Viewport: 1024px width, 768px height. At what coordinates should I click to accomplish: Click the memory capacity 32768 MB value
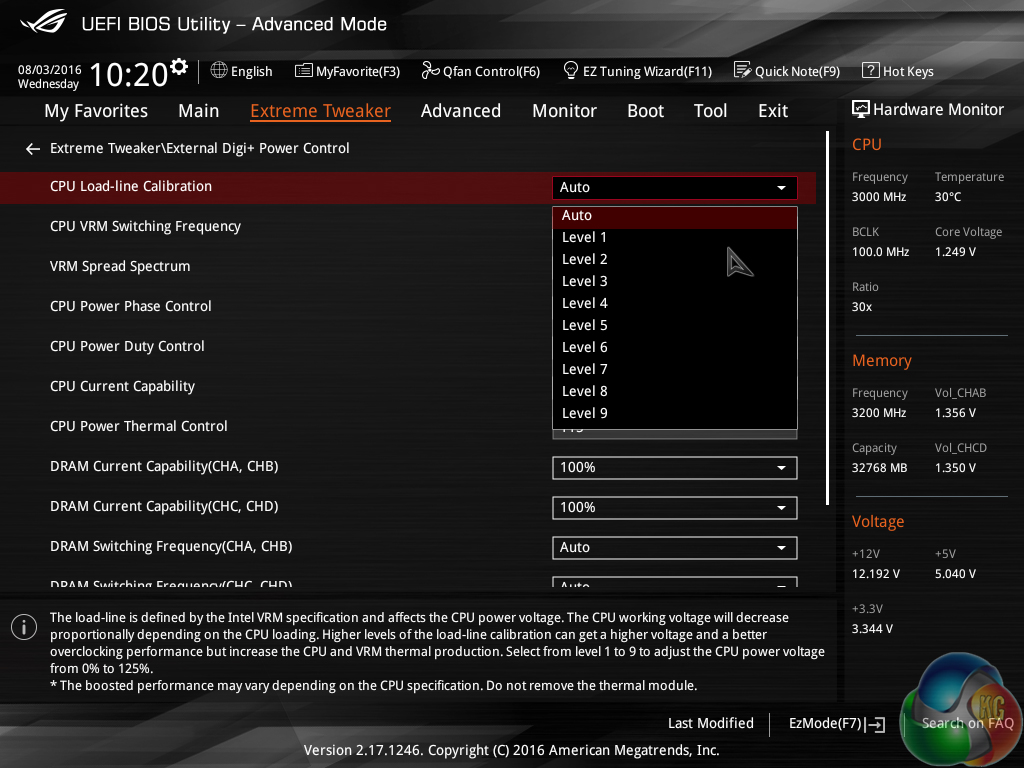[879, 468]
